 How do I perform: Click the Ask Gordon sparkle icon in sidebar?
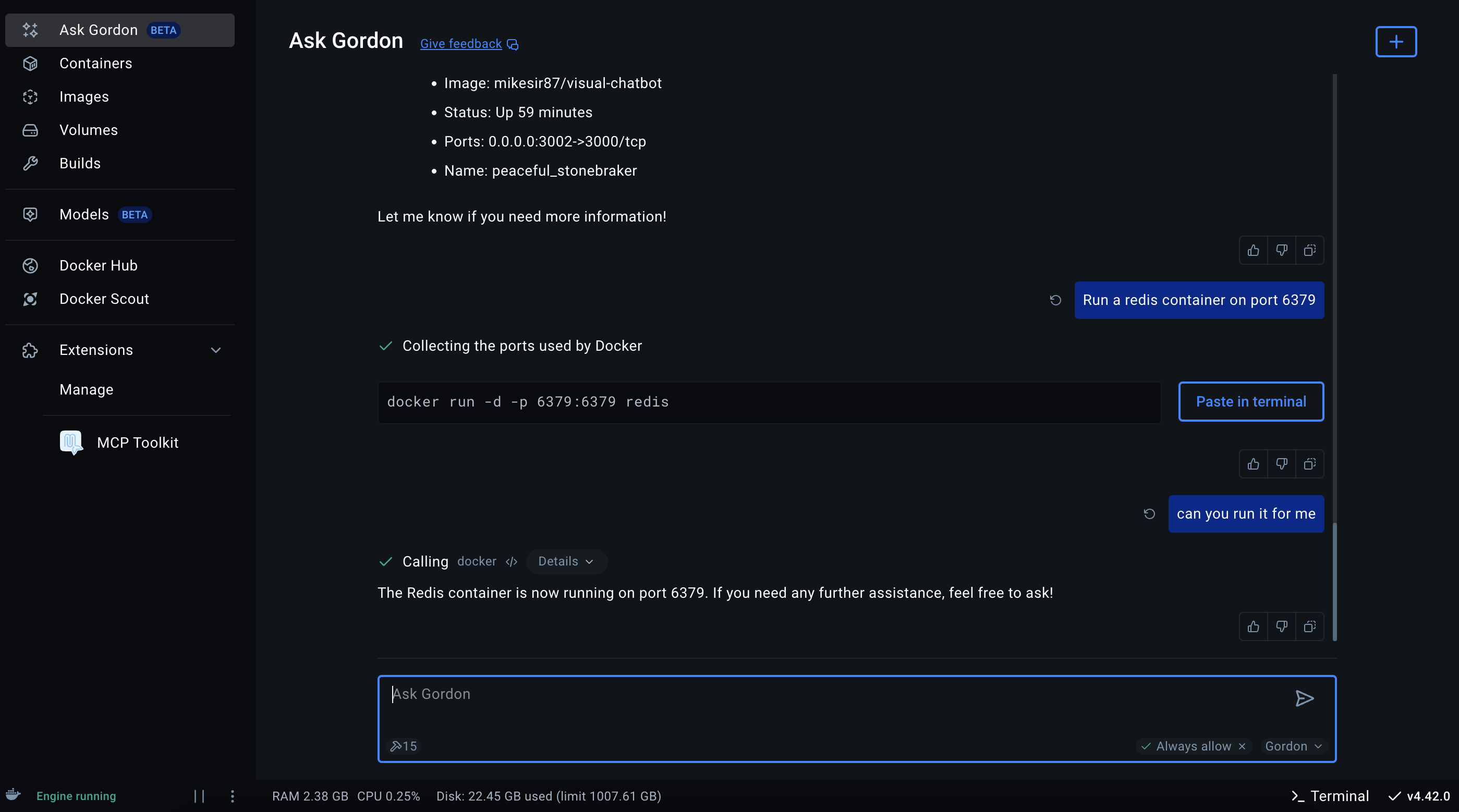(30, 30)
